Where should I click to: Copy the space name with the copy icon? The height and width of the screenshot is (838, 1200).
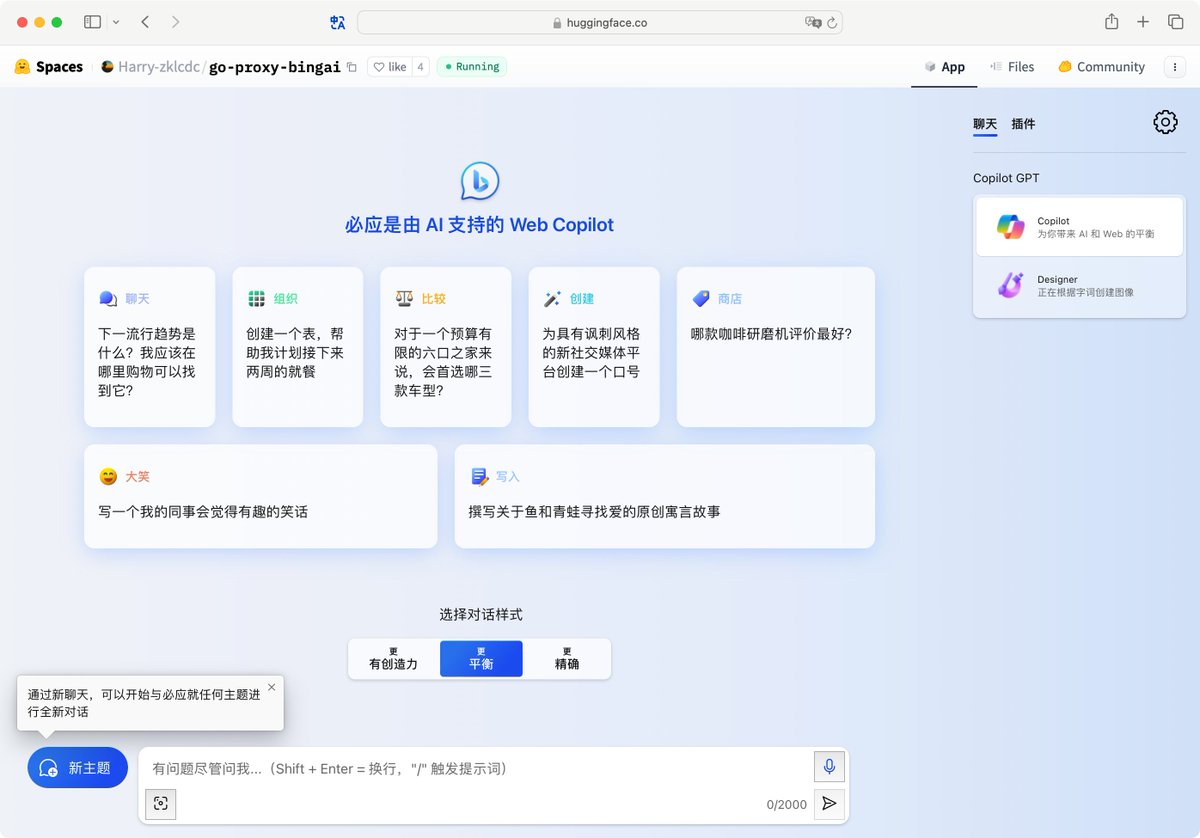tap(351, 67)
